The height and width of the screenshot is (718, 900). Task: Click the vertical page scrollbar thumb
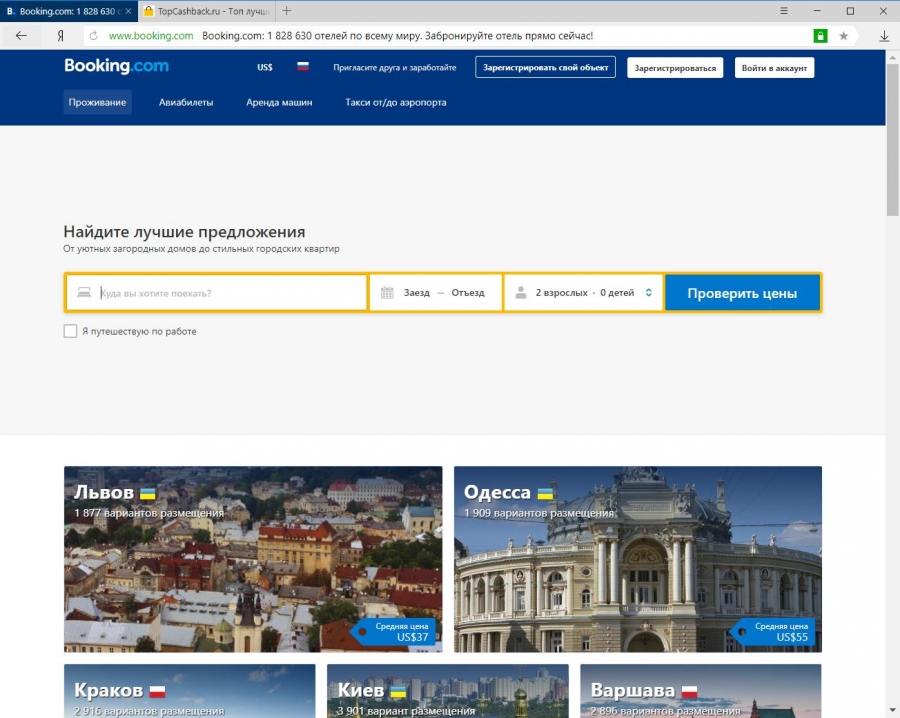tap(893, 138)
